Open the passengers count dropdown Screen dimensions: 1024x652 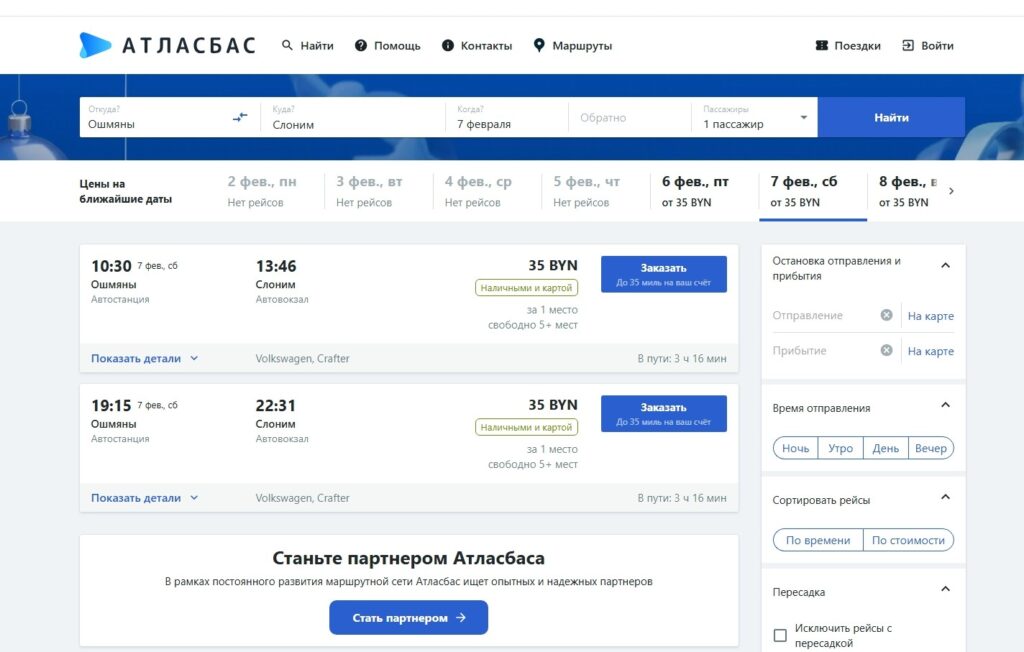pyautogui.click(x=803, y=118)
